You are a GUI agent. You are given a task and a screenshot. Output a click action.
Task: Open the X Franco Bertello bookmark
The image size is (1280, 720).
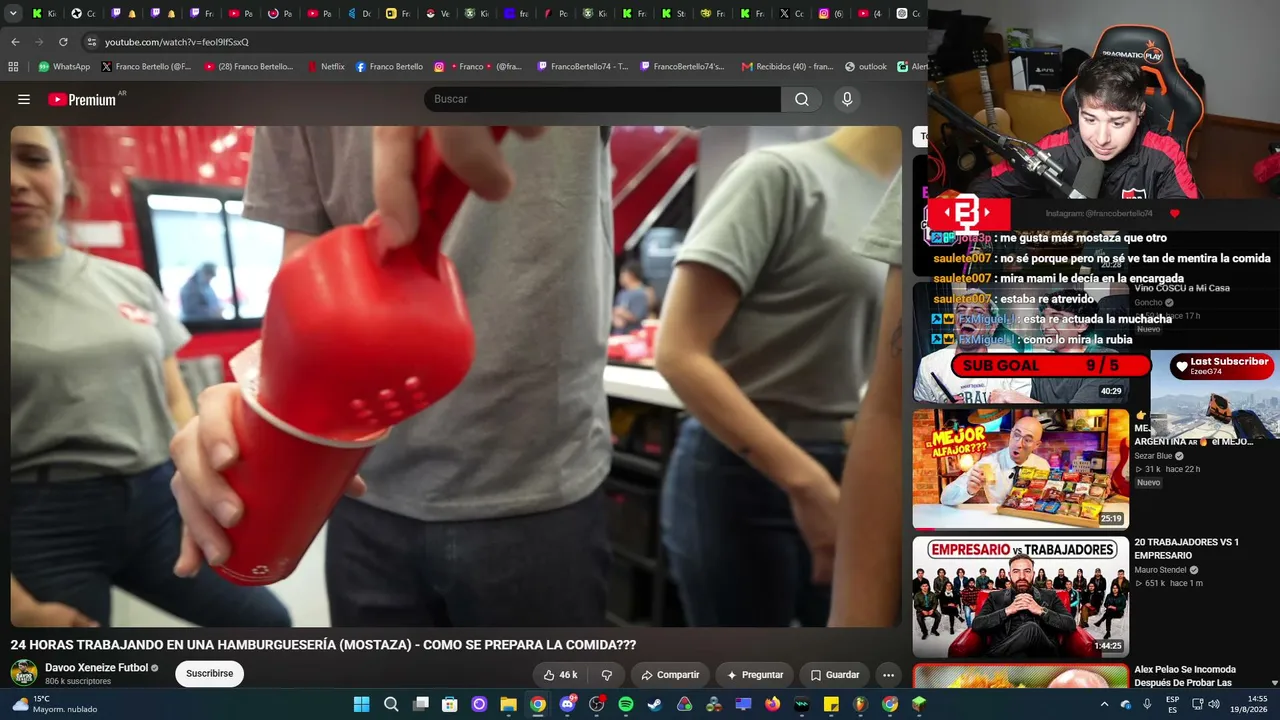(x=146, y=67)
